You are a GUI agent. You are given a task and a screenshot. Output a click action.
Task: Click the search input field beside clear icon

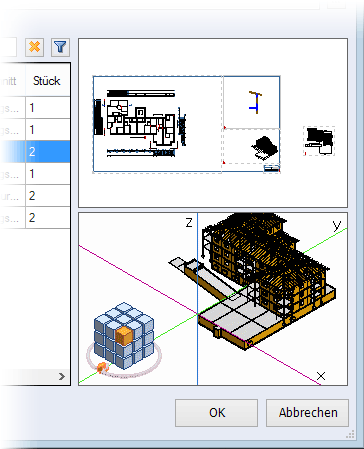tap(8, 47)
